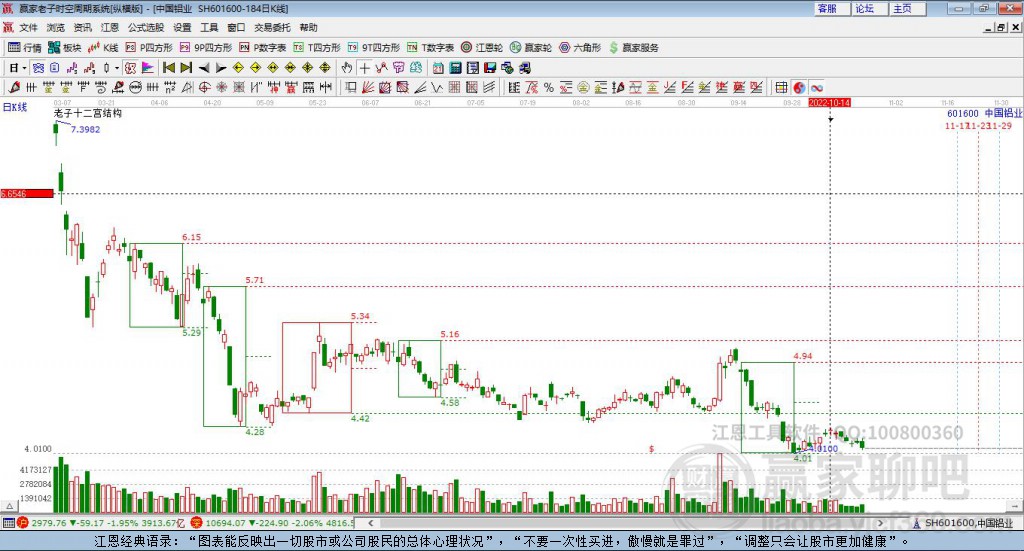
Task: Open the 交易委托 menu
Action: point(272,27)
